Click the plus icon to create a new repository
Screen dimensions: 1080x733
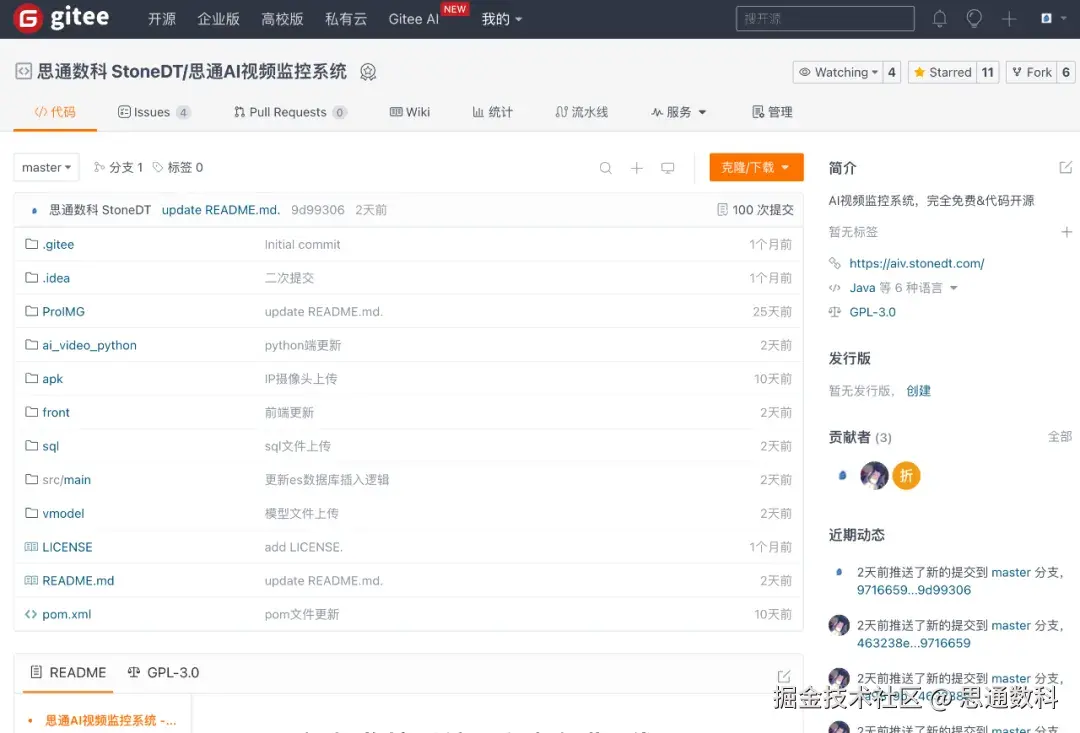[1009, 18]
